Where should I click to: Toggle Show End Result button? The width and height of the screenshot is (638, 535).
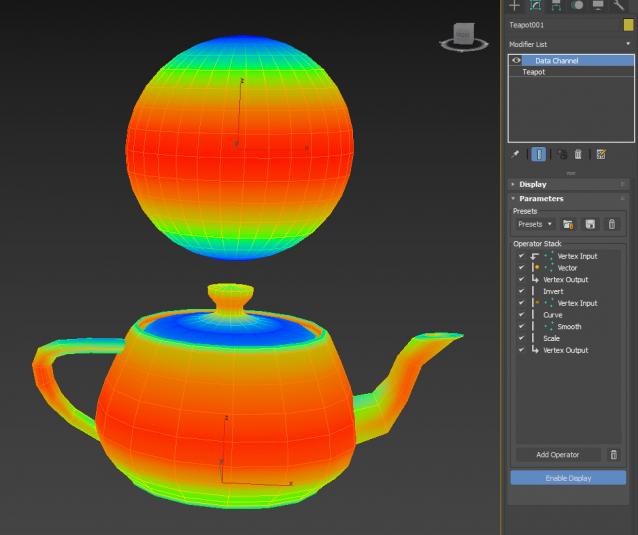coord(539,154)
